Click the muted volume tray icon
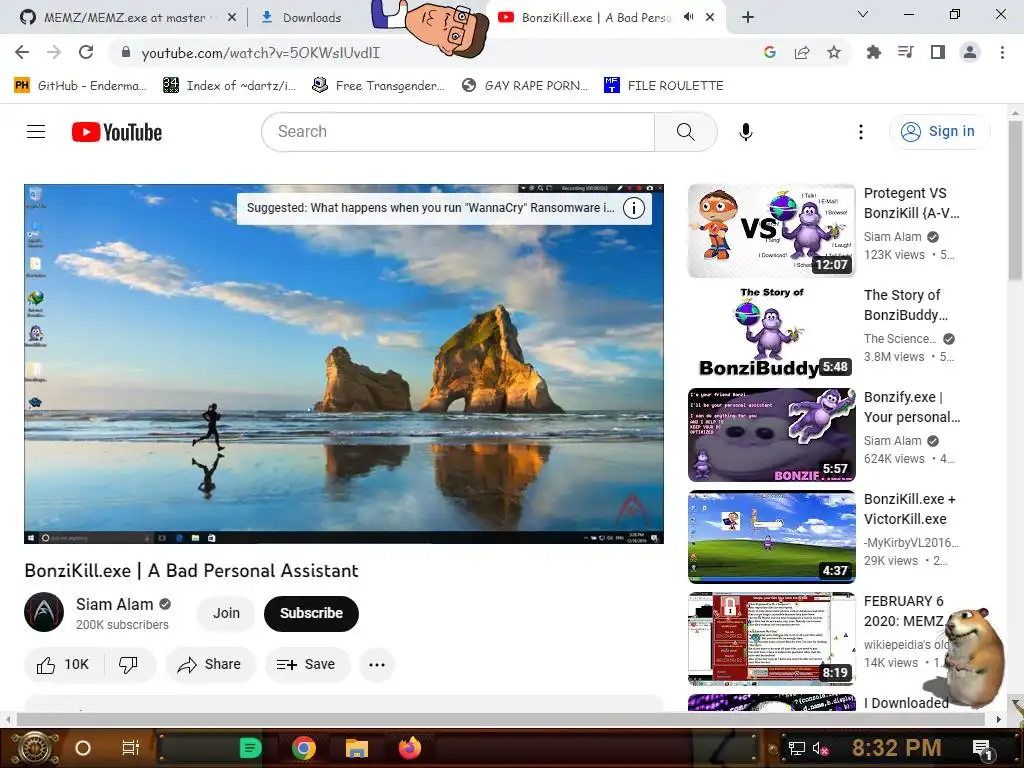The height and width of the screenshot is (768, 1024). coord(820,748)
